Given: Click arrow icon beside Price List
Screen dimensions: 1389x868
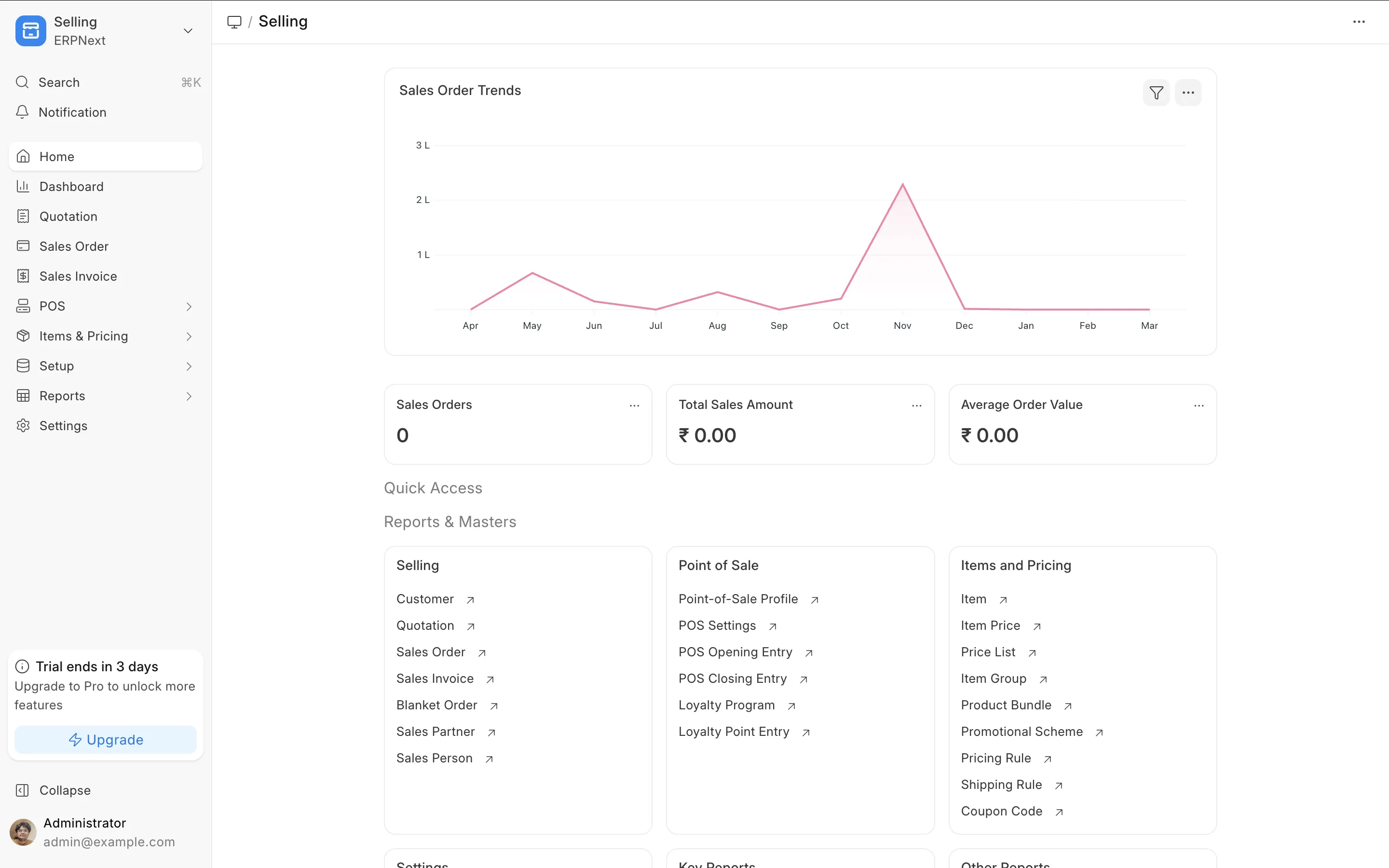Looking at the screenshot, I should 1032,653.
